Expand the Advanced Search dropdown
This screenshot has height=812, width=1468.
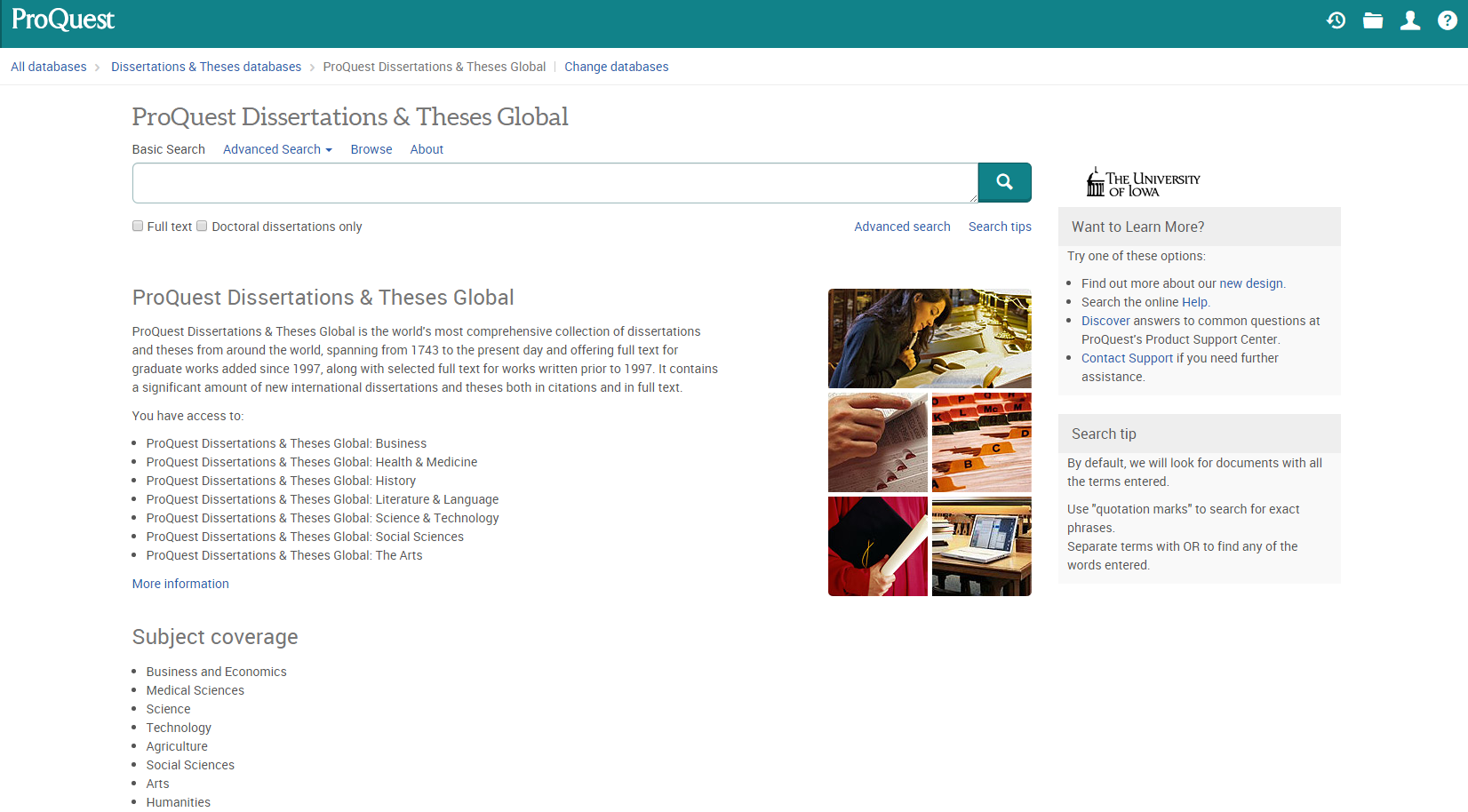(277, 149)
